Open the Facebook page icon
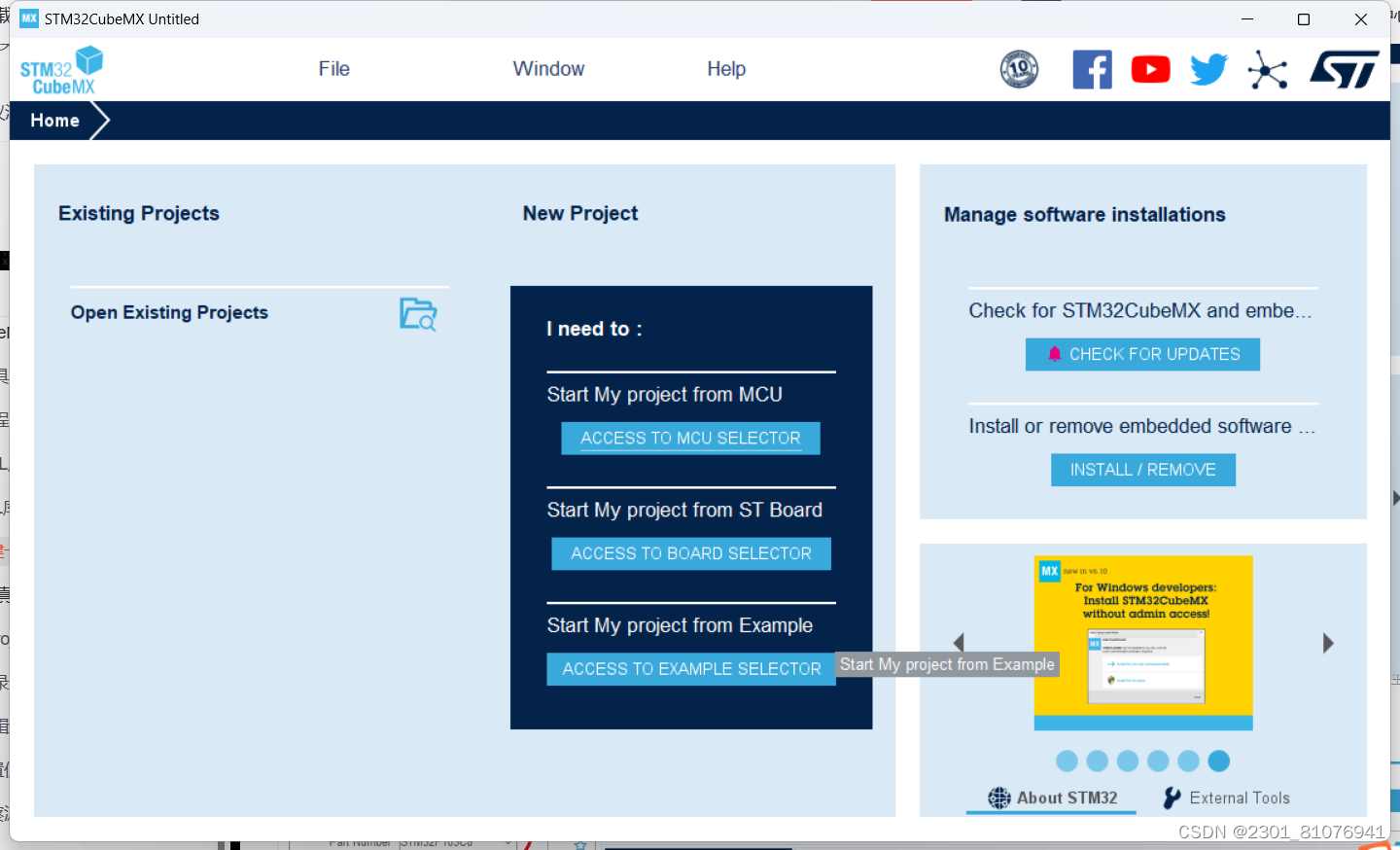The width and height of the screenshot is (1400, 850). tap(1092, 69)
